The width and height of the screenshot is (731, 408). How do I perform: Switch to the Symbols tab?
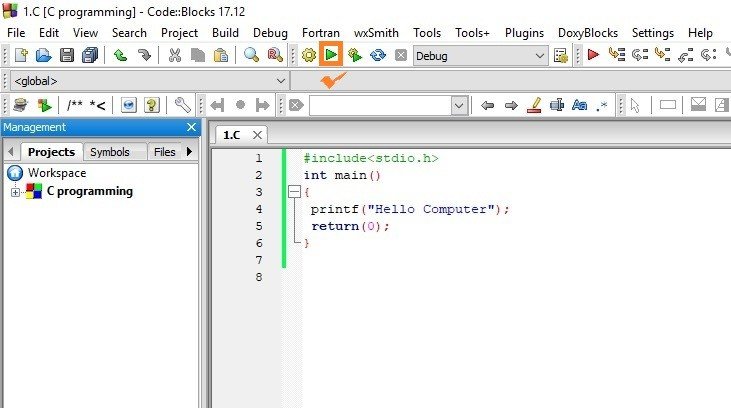coord(110,152)
